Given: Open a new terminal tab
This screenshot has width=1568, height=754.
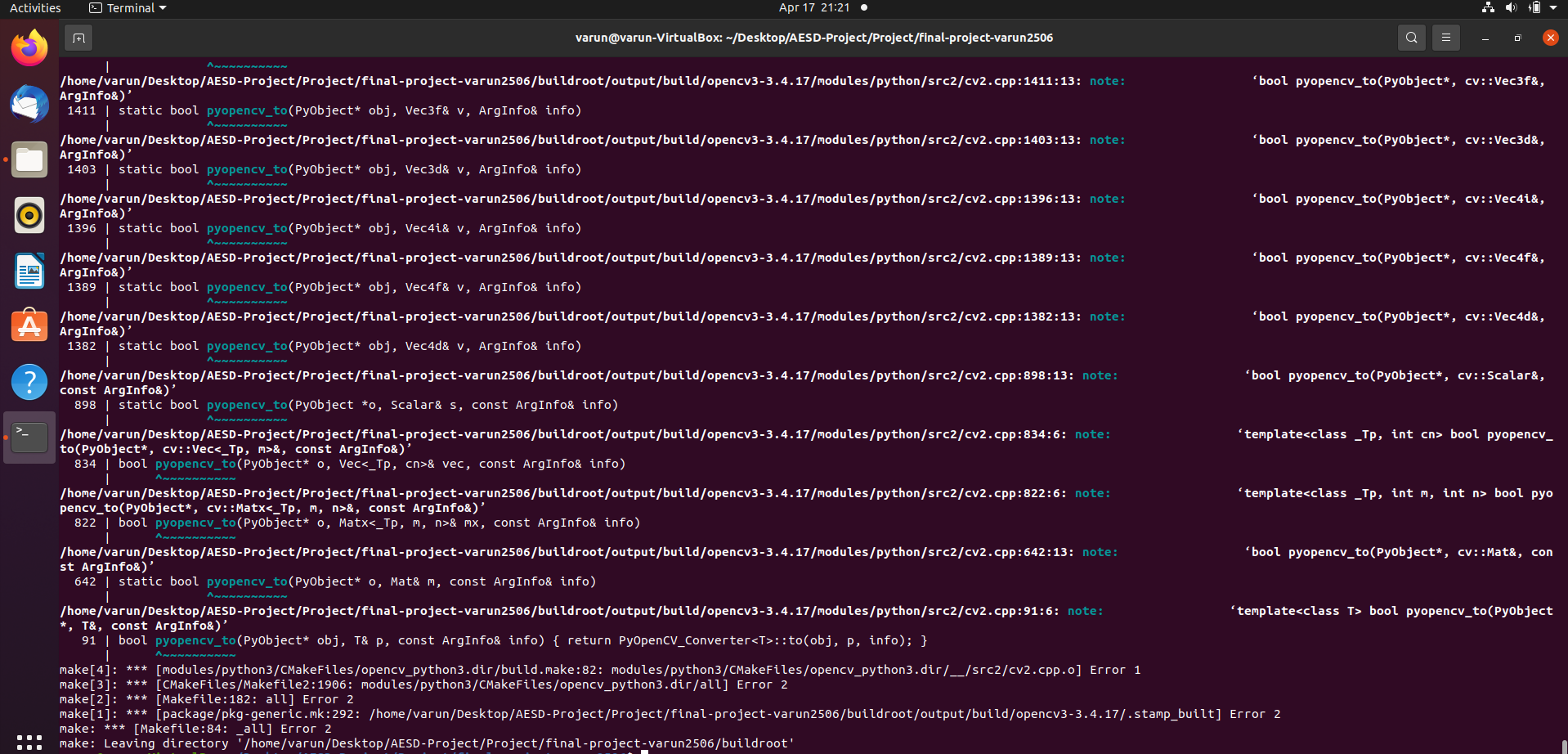Looking at the screenshot, I should tap(78, 38).
